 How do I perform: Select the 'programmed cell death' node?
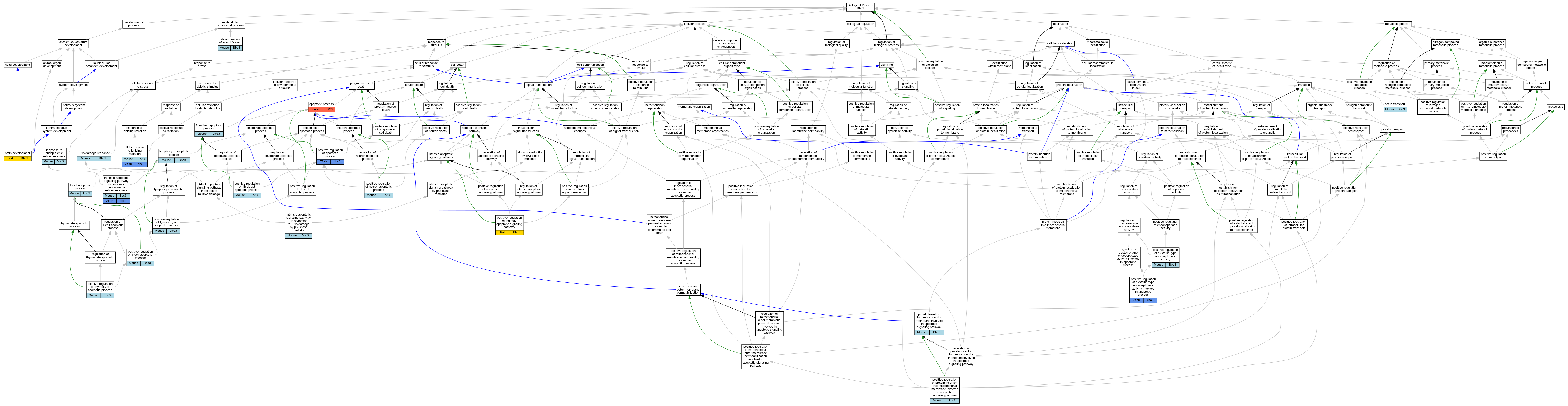click(x=362, y=85)
